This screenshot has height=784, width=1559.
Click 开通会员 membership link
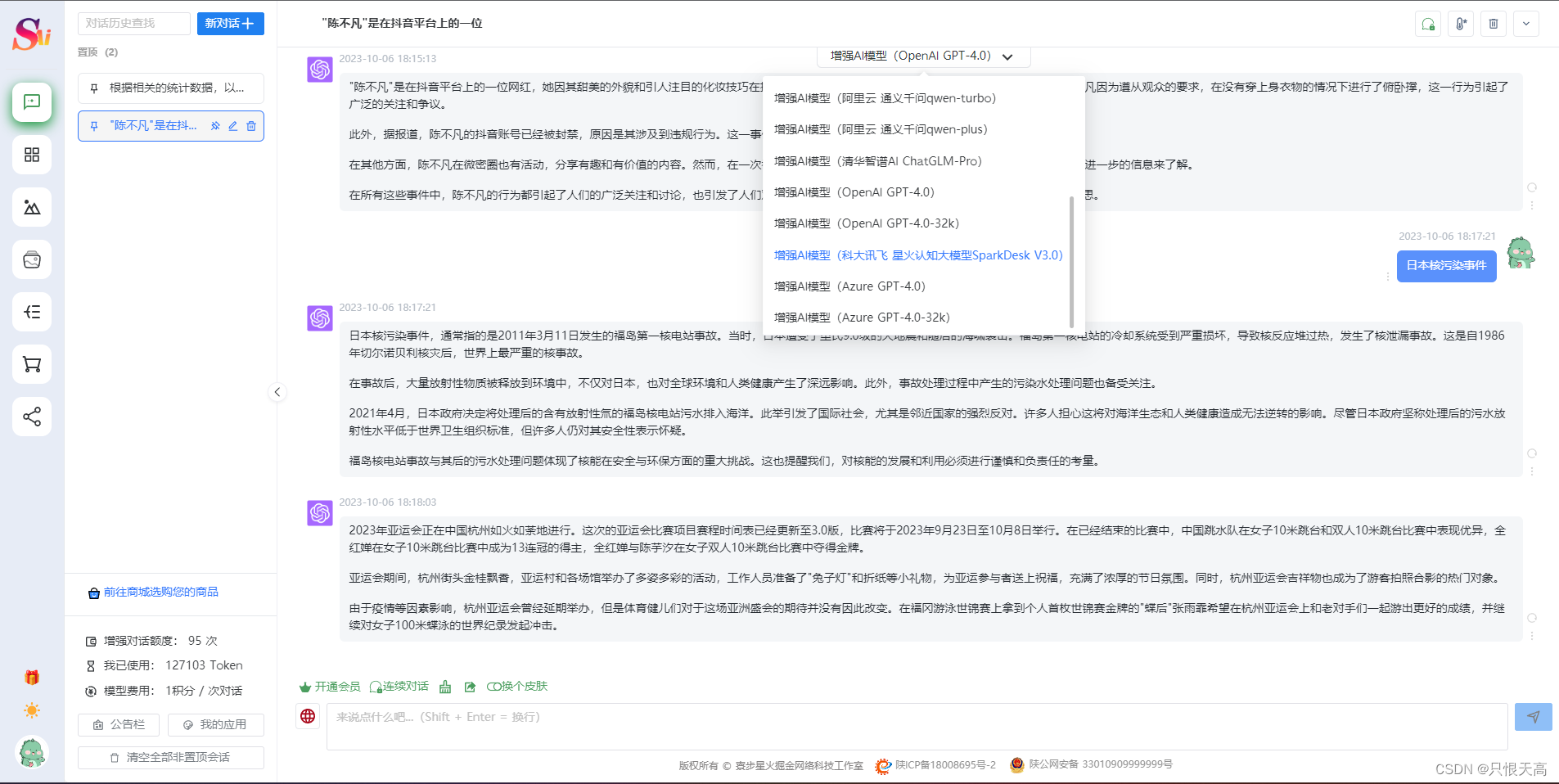click(x=330, y=687)
